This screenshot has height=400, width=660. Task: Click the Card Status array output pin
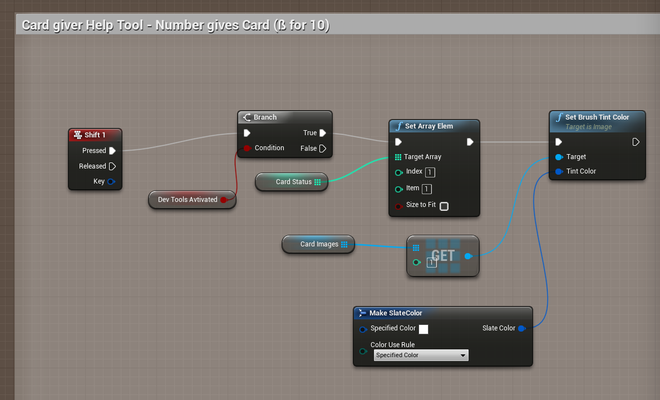click(317, 182)
